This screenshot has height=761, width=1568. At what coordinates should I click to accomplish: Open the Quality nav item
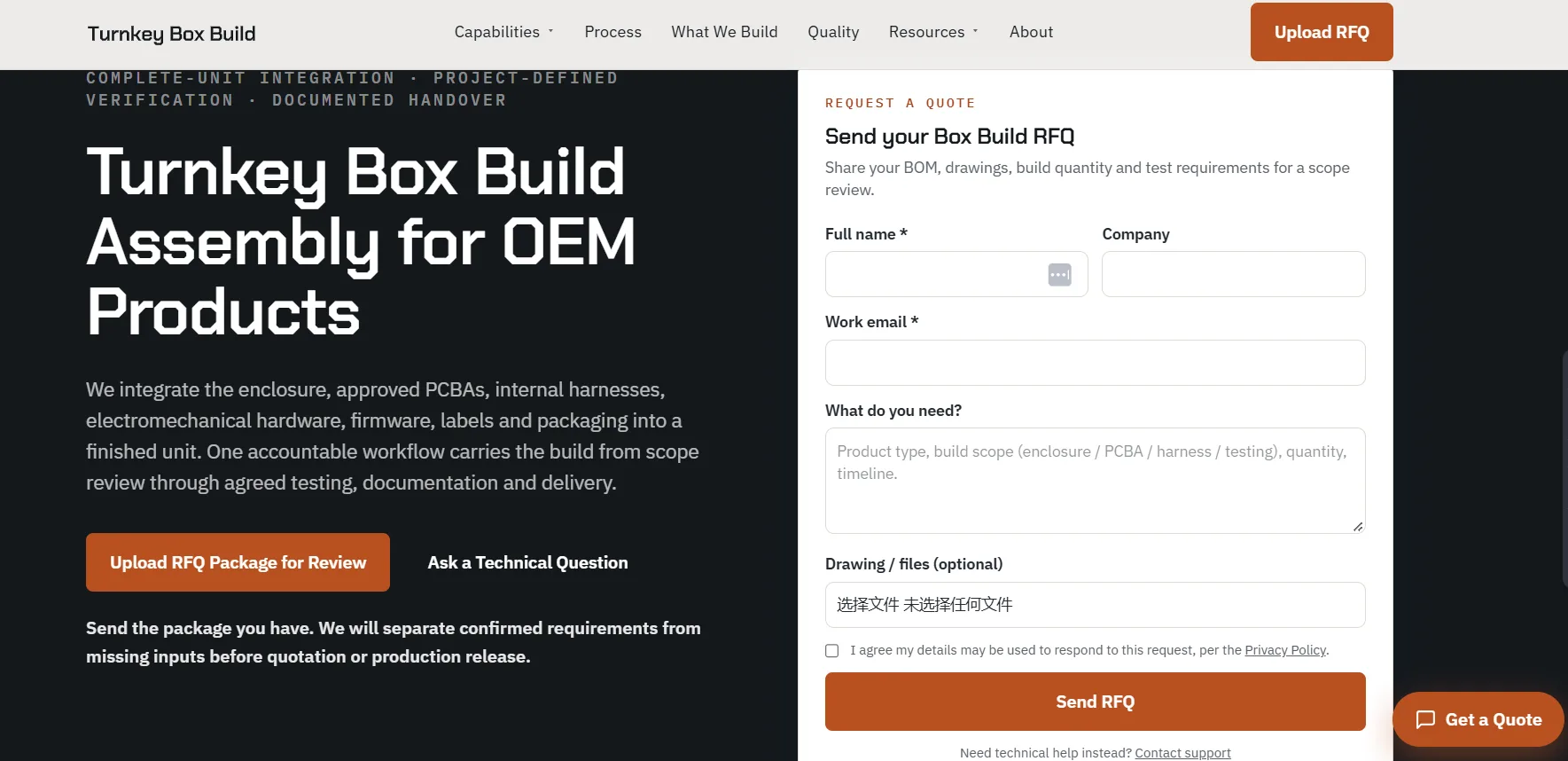pyautogui.click(x=833, y=32)
